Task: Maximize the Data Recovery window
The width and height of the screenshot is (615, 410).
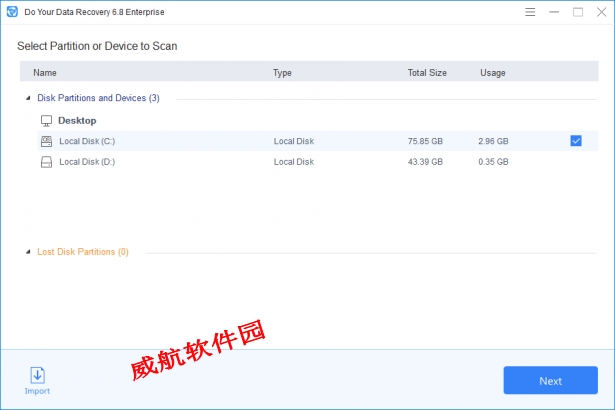Action: click(x=578, y=12)
